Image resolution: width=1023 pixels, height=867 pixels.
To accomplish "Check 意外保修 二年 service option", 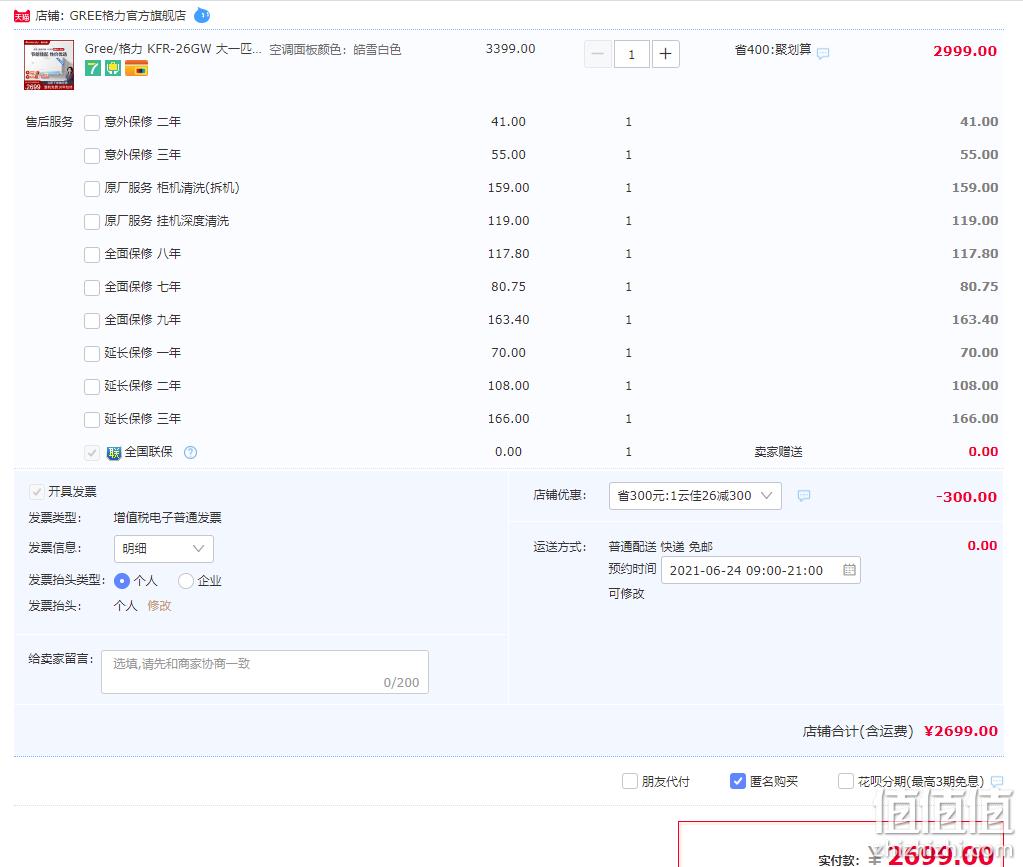I will tap(92, 123).
